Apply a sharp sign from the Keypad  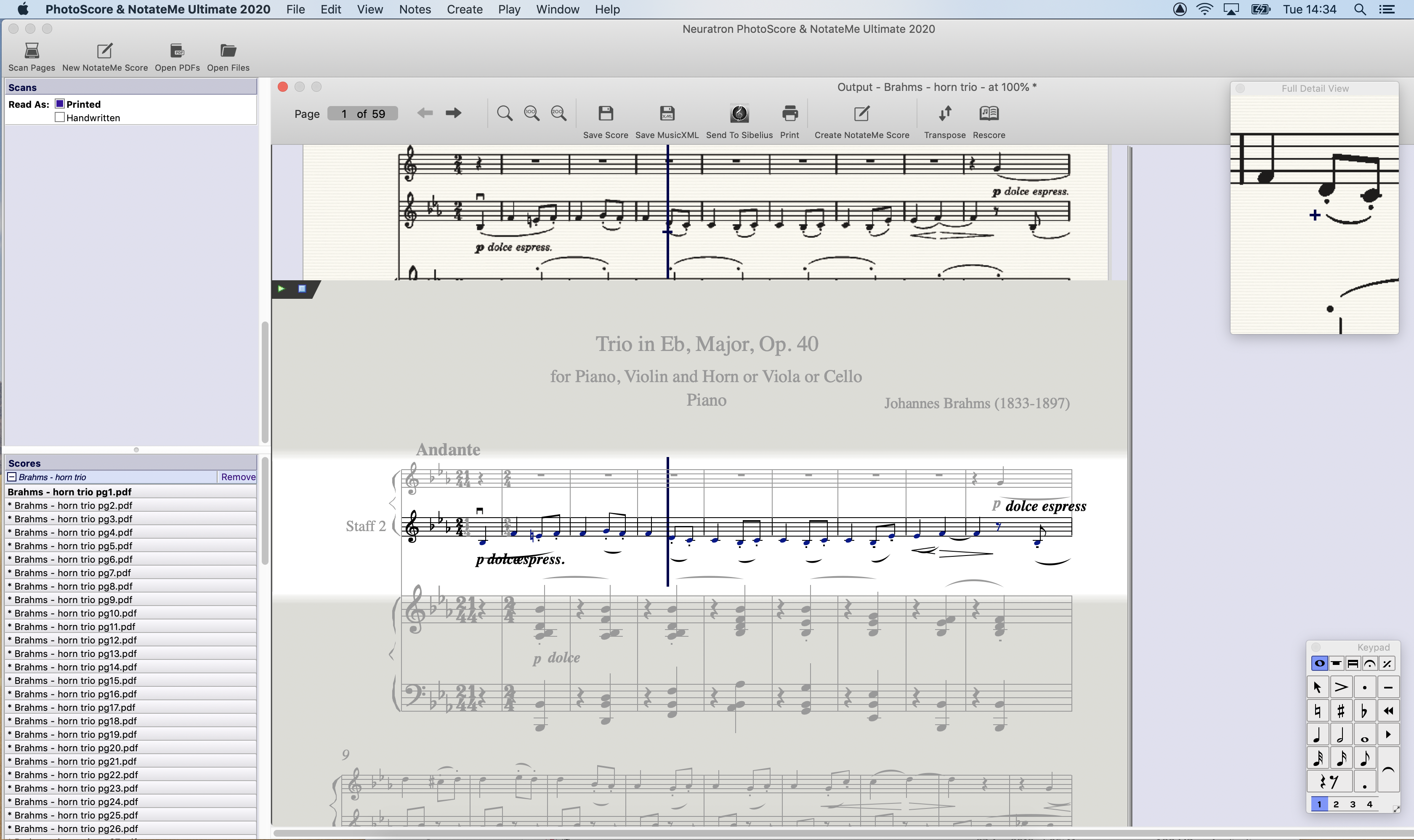tap(1341, 711)
